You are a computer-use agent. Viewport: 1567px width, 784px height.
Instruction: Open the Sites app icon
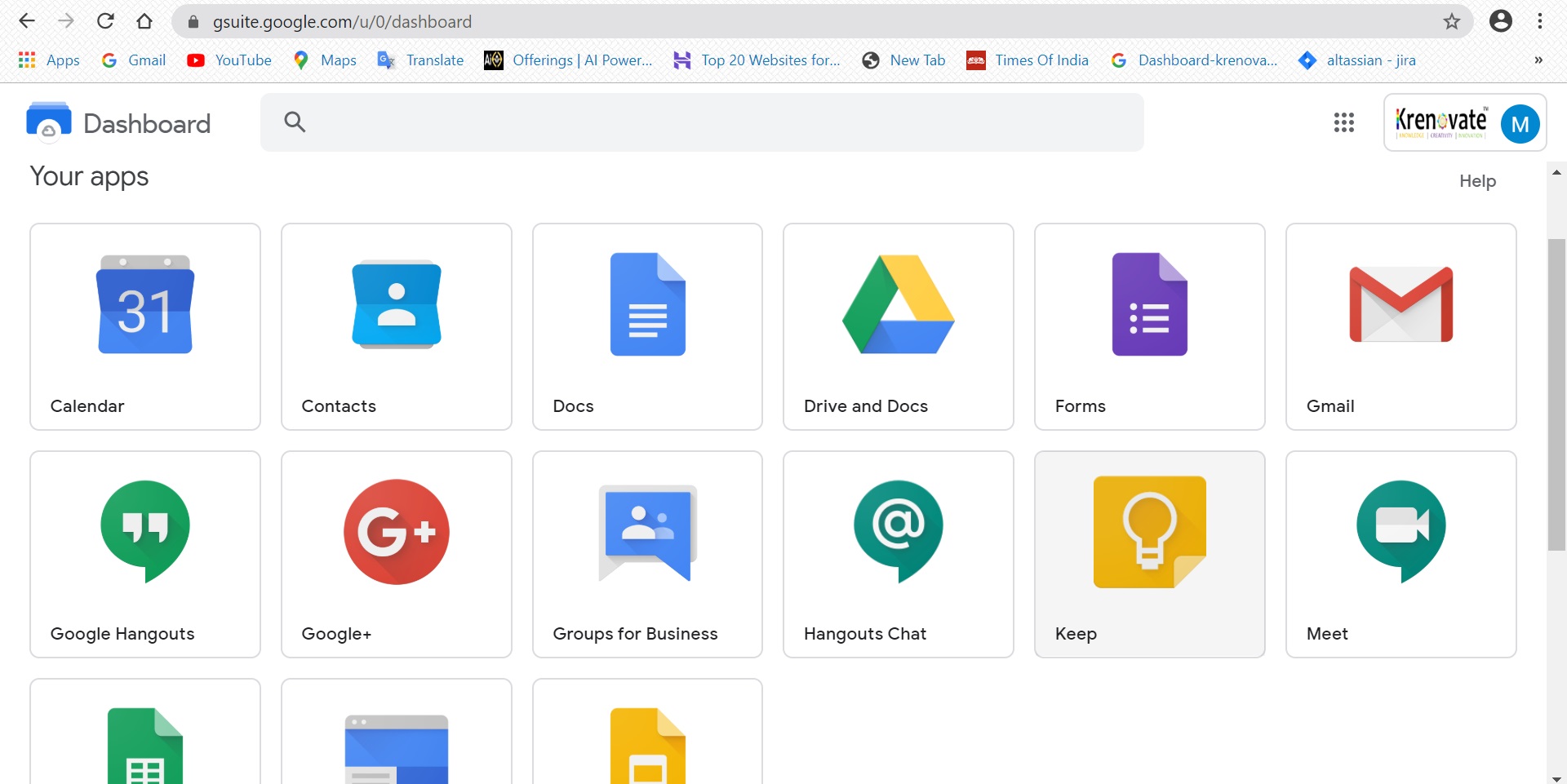397,749
